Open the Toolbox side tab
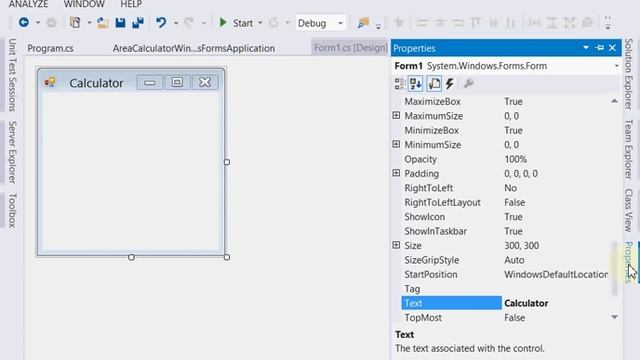 pos(12,210)
